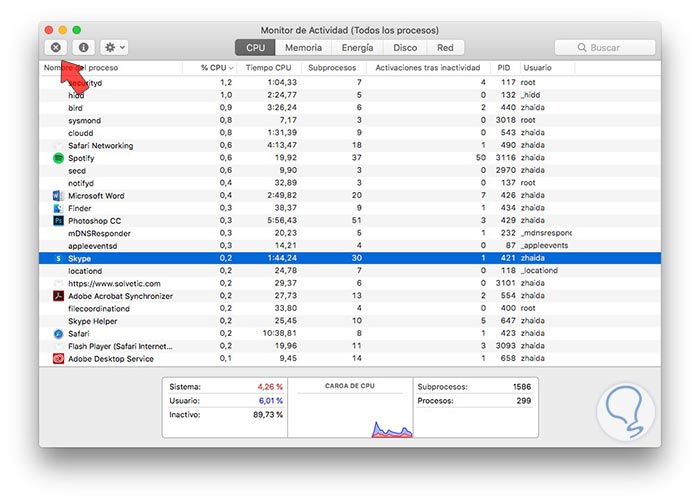Select the appleeventsd process row

click(x=350, y=245)
